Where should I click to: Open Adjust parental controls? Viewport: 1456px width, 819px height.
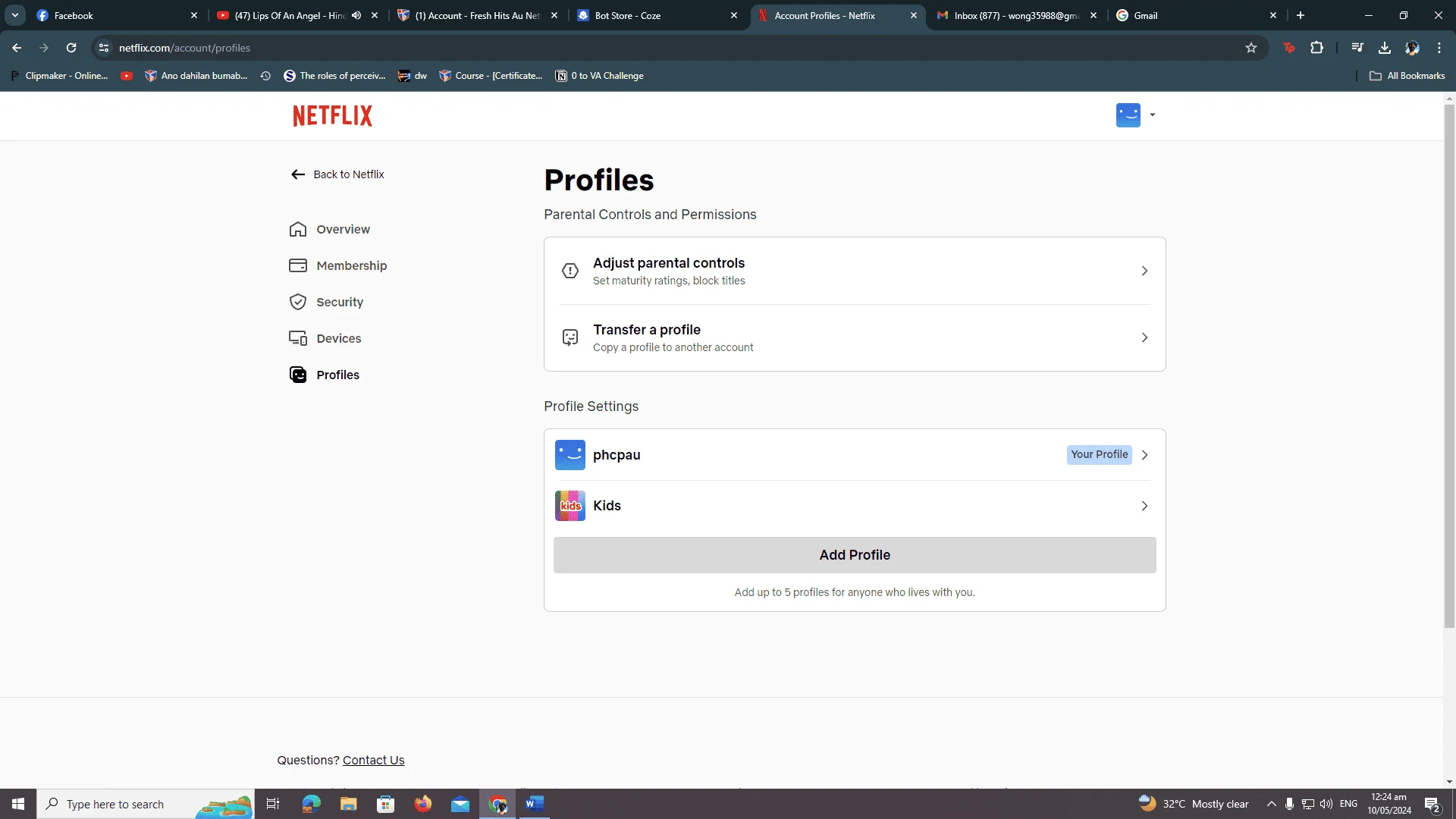855,271
